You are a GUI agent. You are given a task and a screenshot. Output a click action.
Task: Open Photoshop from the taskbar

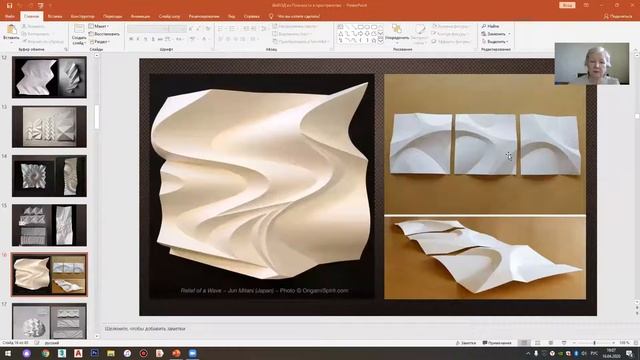point(94,353)
